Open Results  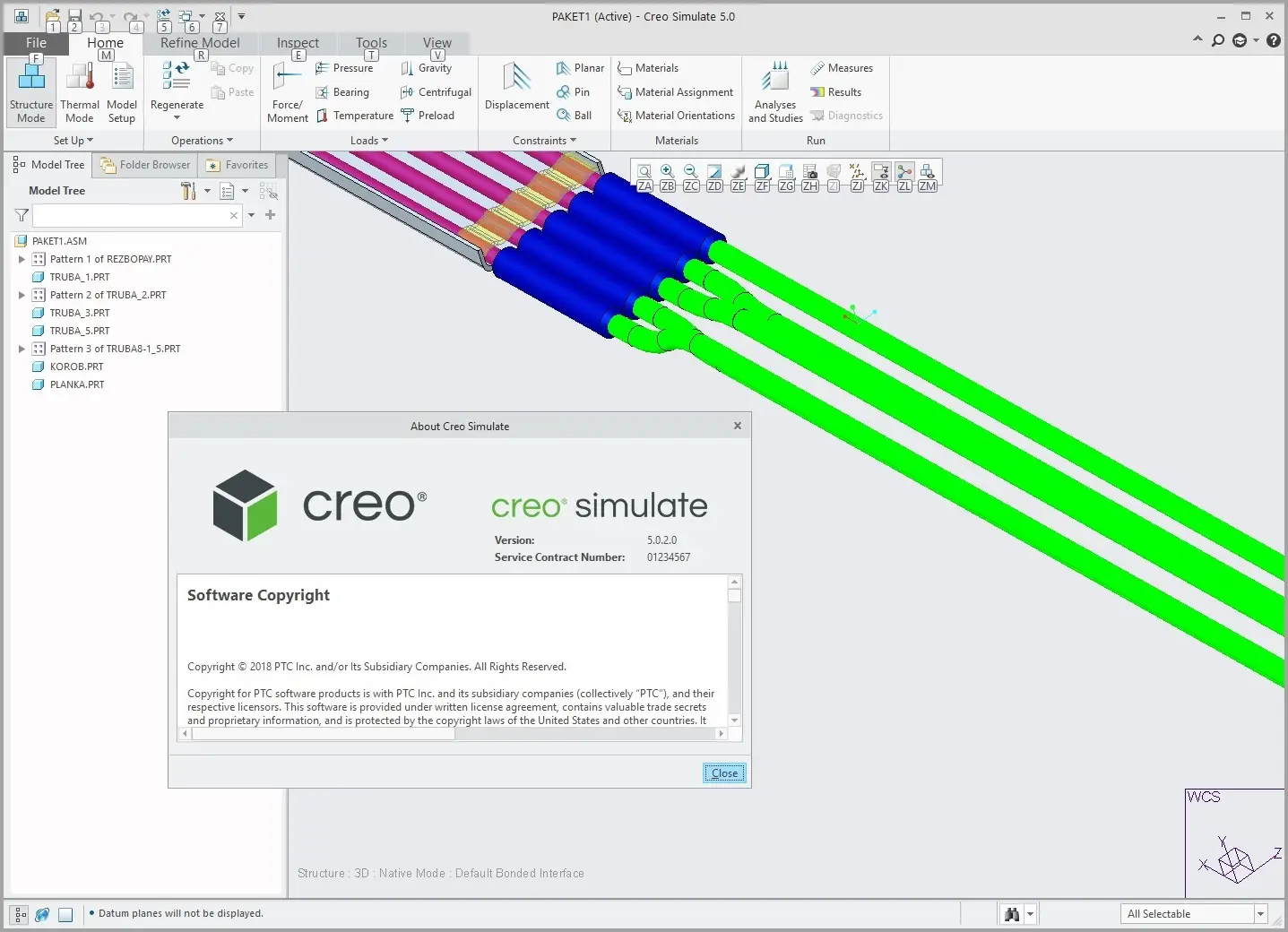(835, 92)
